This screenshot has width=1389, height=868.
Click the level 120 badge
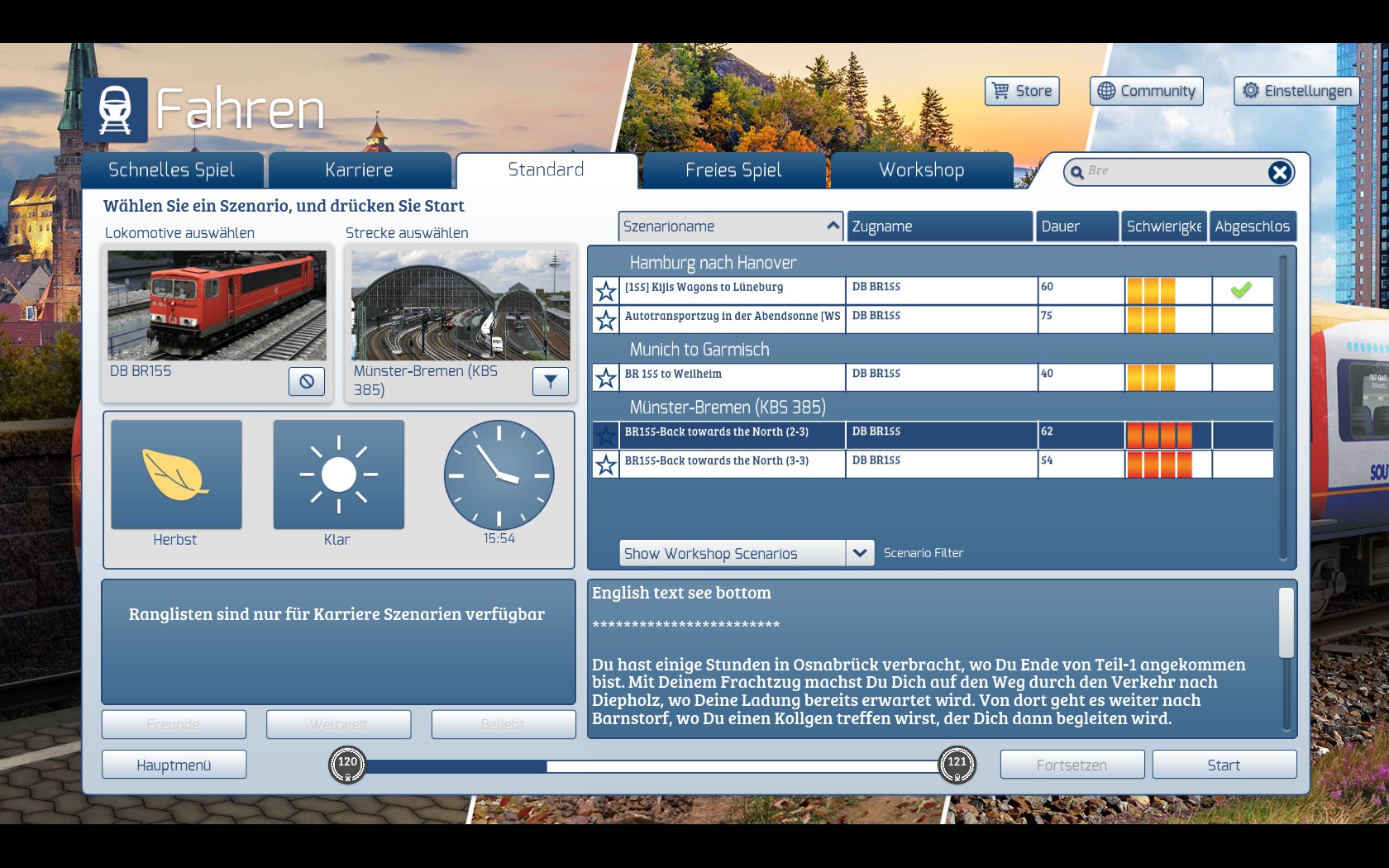click(x=347, y=764)
